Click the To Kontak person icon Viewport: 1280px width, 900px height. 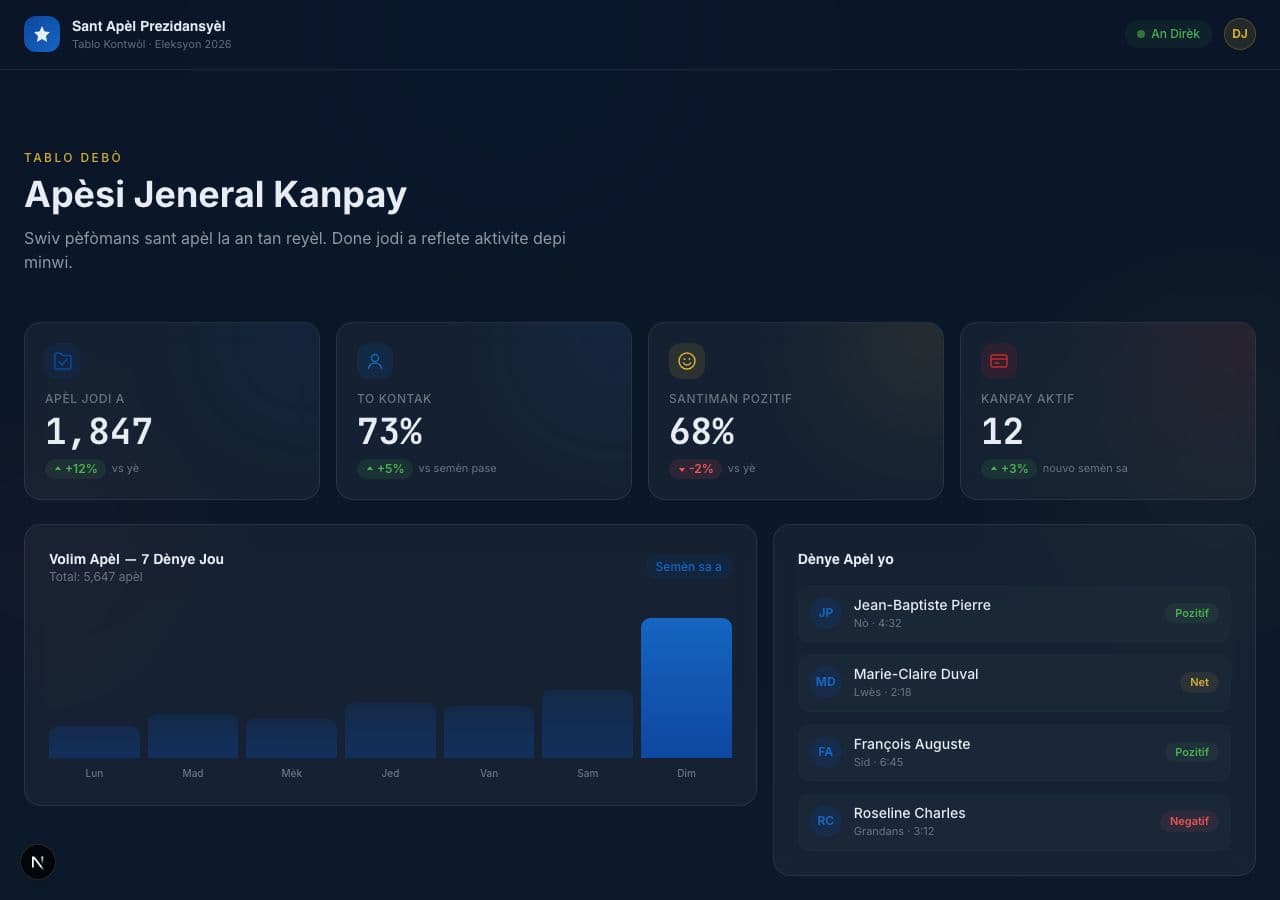(x=375, y=361)
